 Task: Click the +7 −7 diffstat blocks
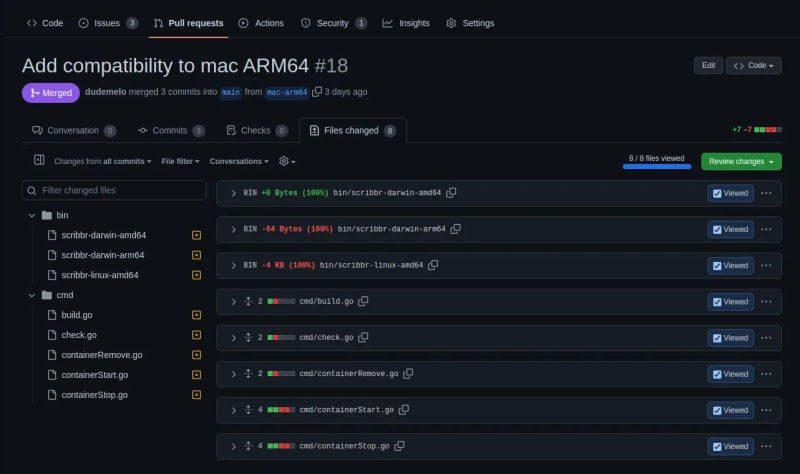point(768,130)
